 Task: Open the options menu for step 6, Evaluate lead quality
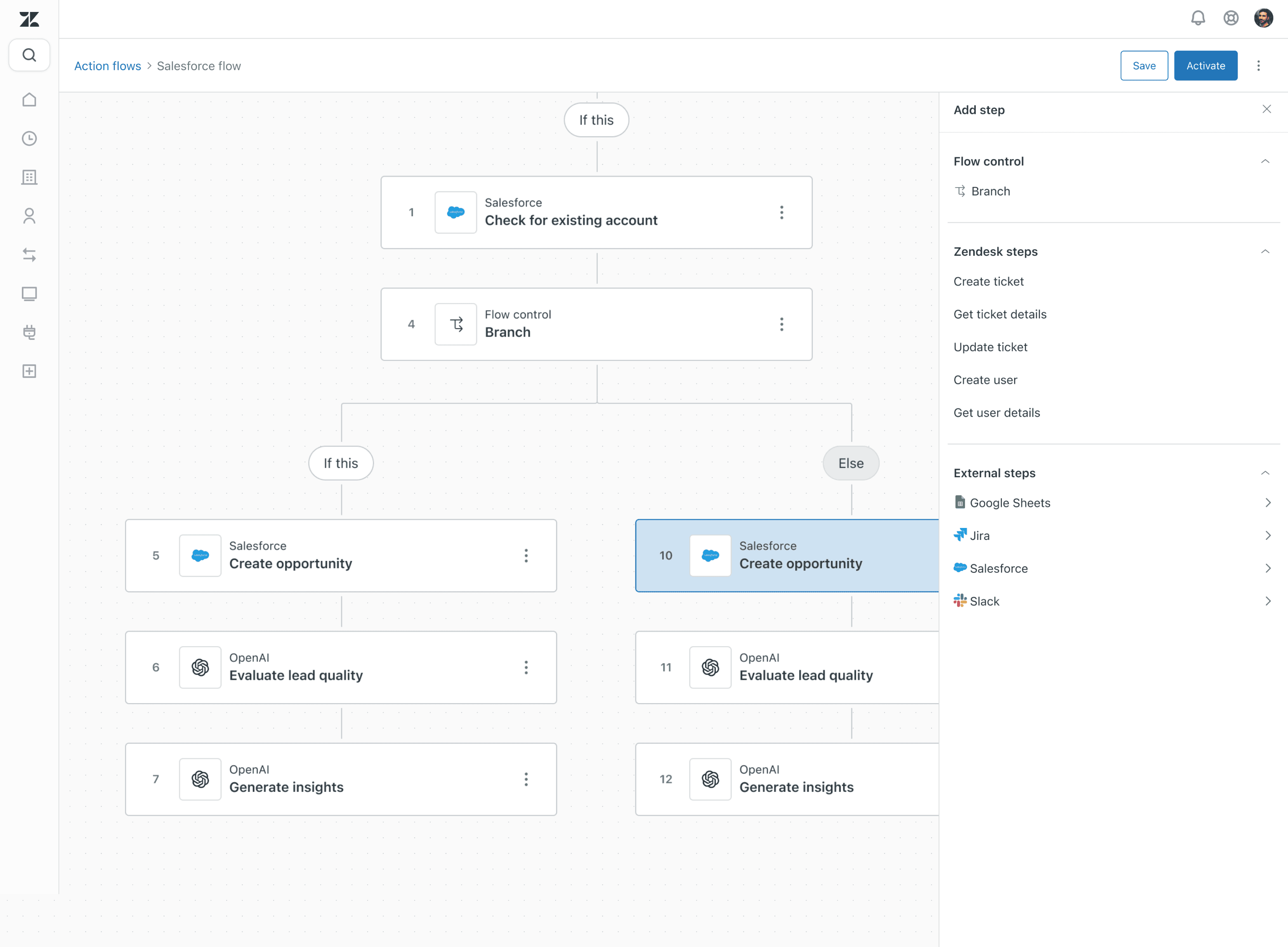[x=526, y=667]
